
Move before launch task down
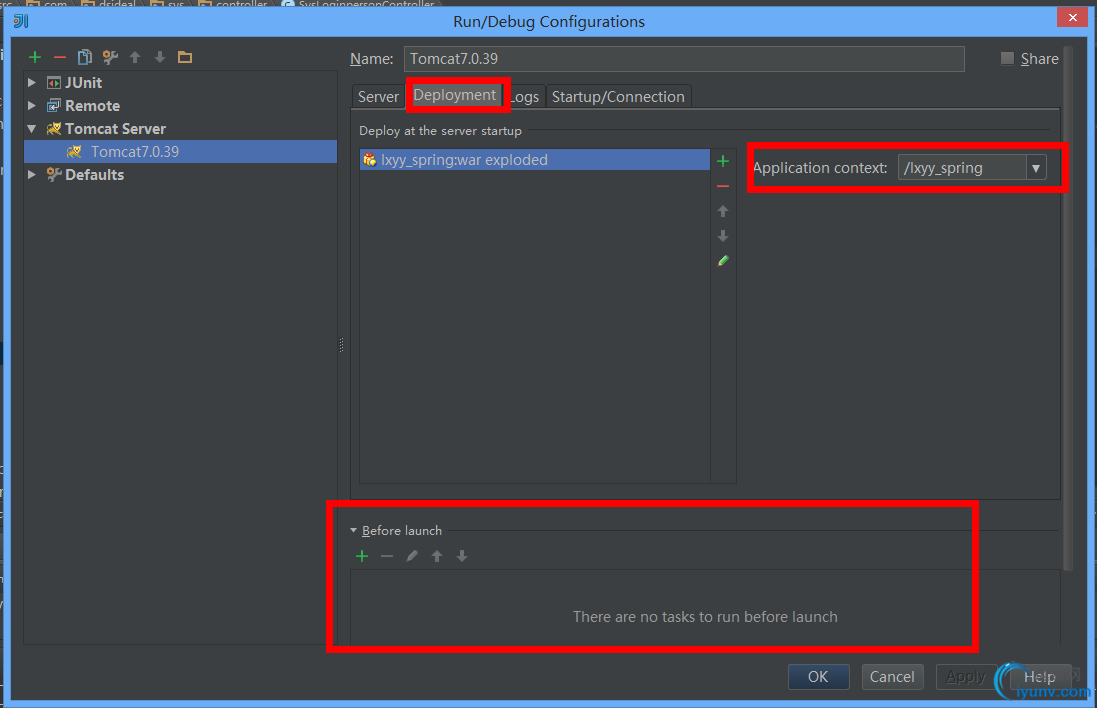point(462,556)
